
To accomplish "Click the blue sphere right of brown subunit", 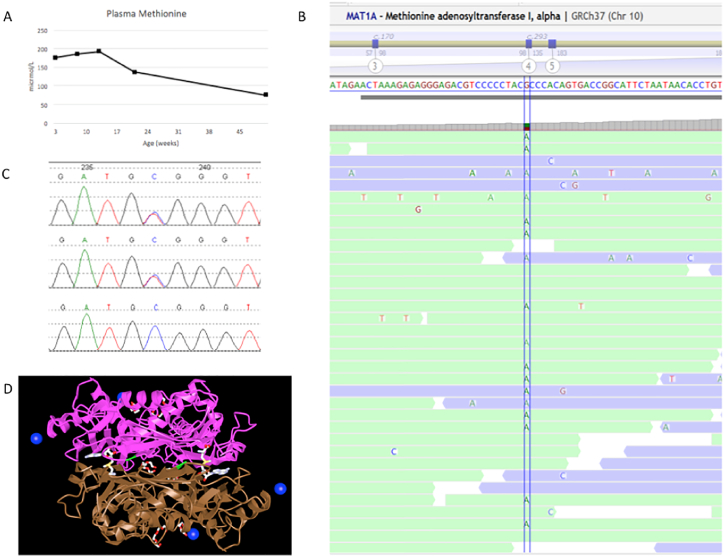I will [280, 488].
